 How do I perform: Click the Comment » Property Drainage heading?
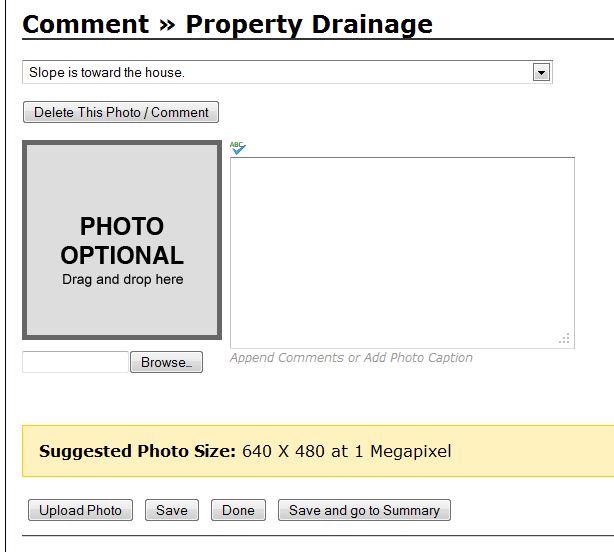point(228,24)
